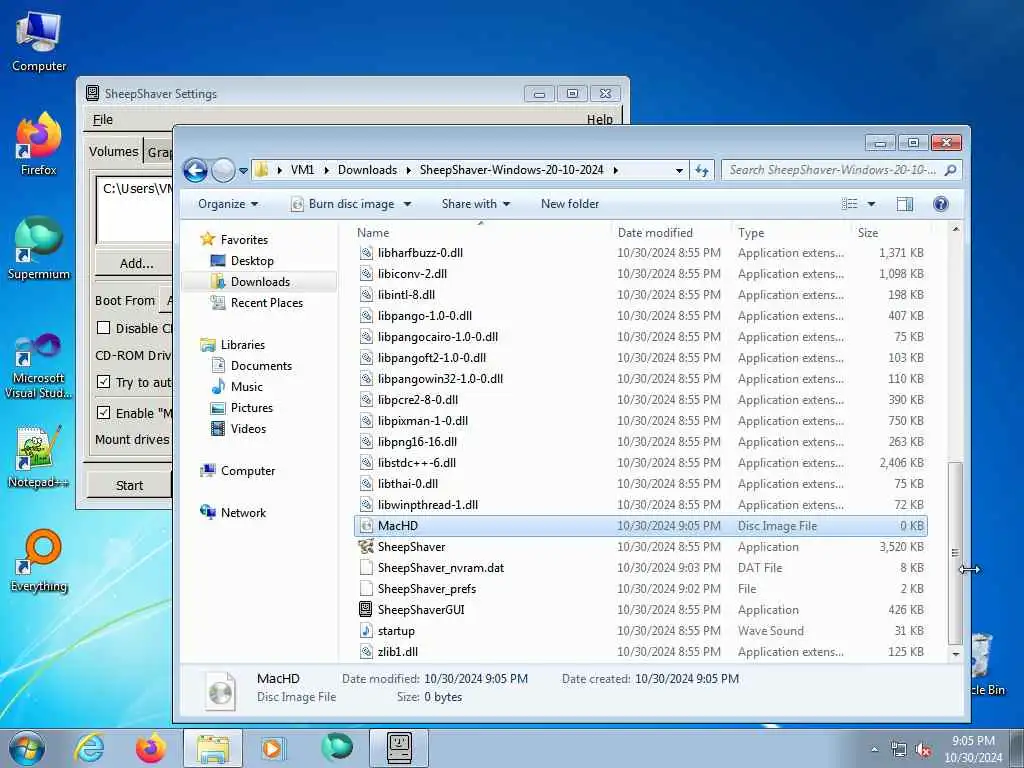The image size is (1024, 768).
Task: Open File menu in SheepShaver Settings
Action: coord(103,120)
